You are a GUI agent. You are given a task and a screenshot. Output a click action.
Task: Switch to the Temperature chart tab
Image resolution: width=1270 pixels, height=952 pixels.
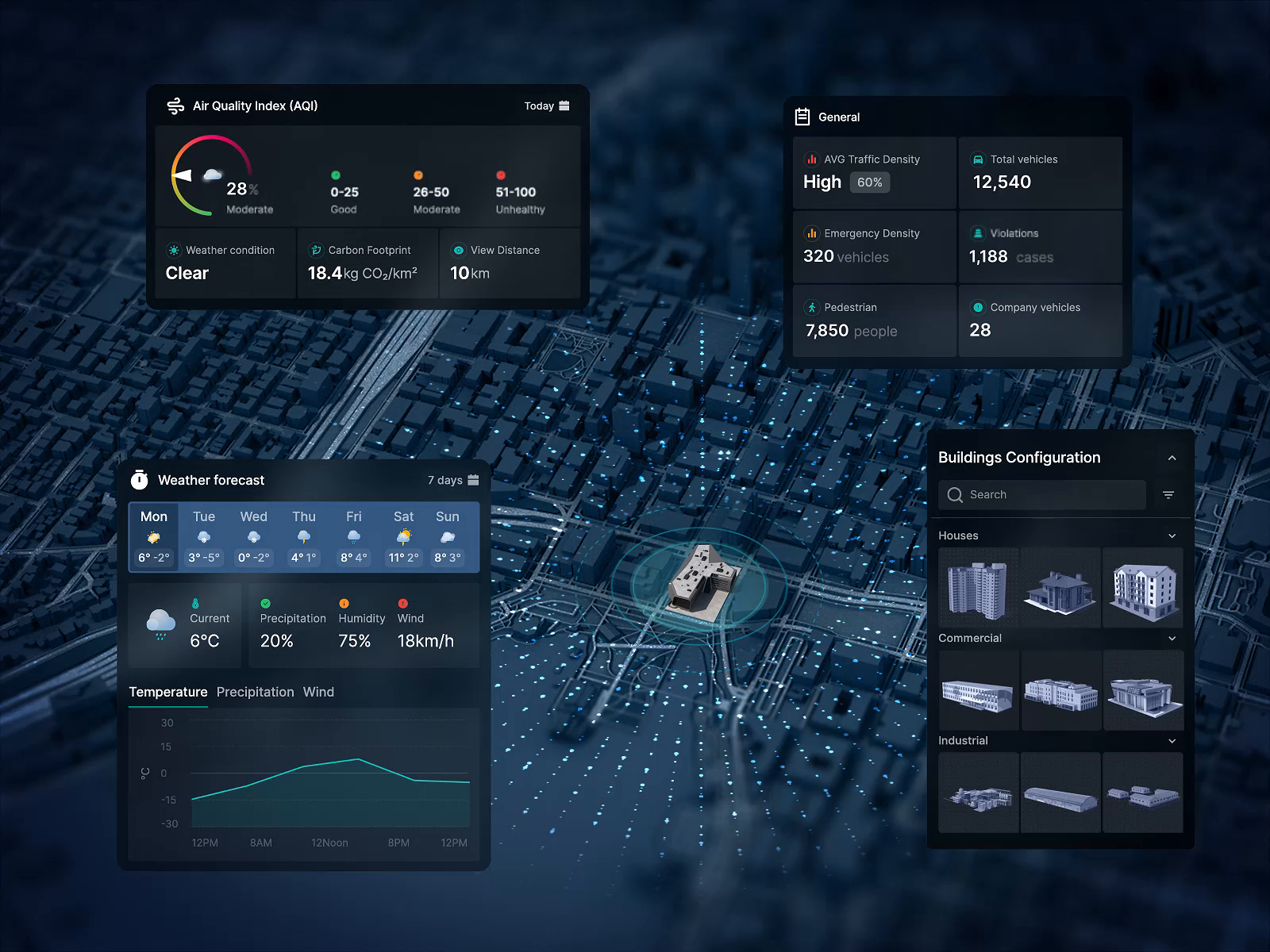[x=168, y=692]
